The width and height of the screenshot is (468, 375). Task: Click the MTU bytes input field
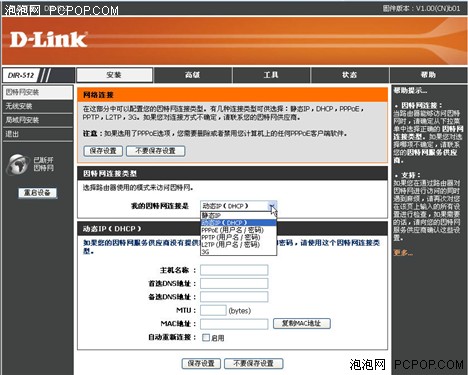[213, 310]
